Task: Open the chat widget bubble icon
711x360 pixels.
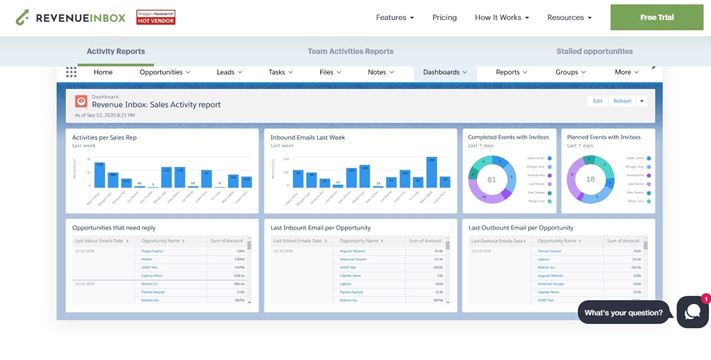Action: (x=692, y=311)
